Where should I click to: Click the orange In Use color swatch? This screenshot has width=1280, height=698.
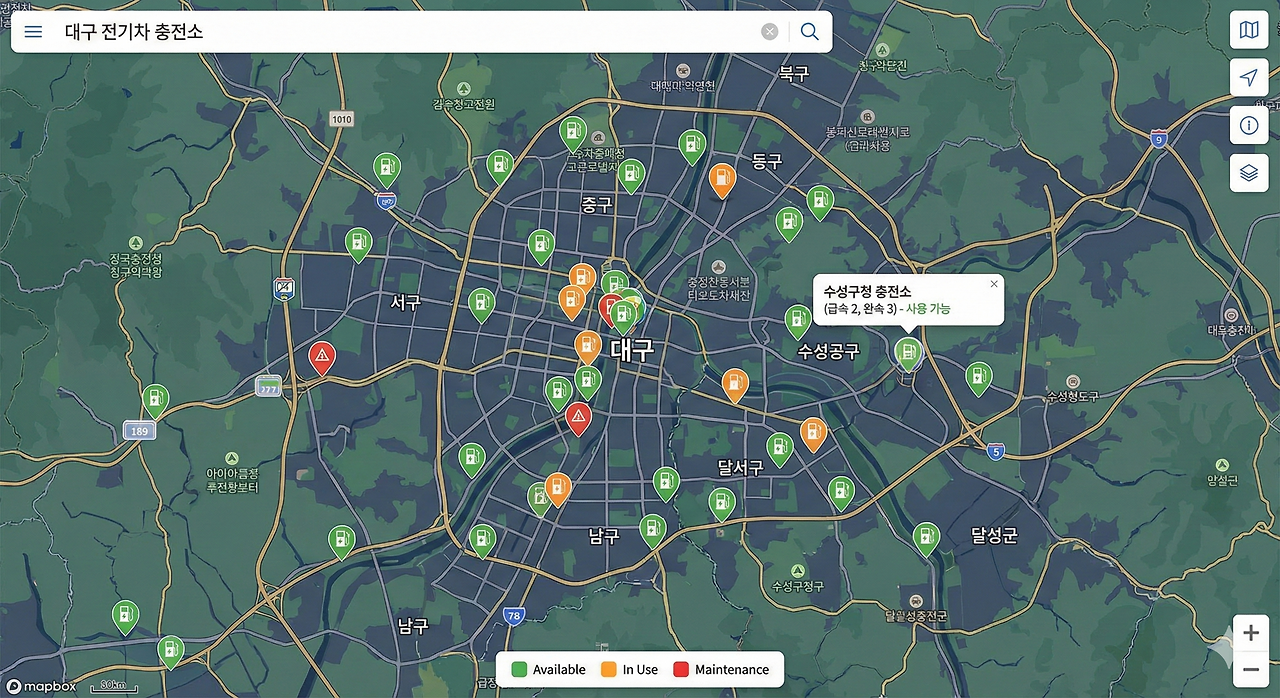pos(607,670)
